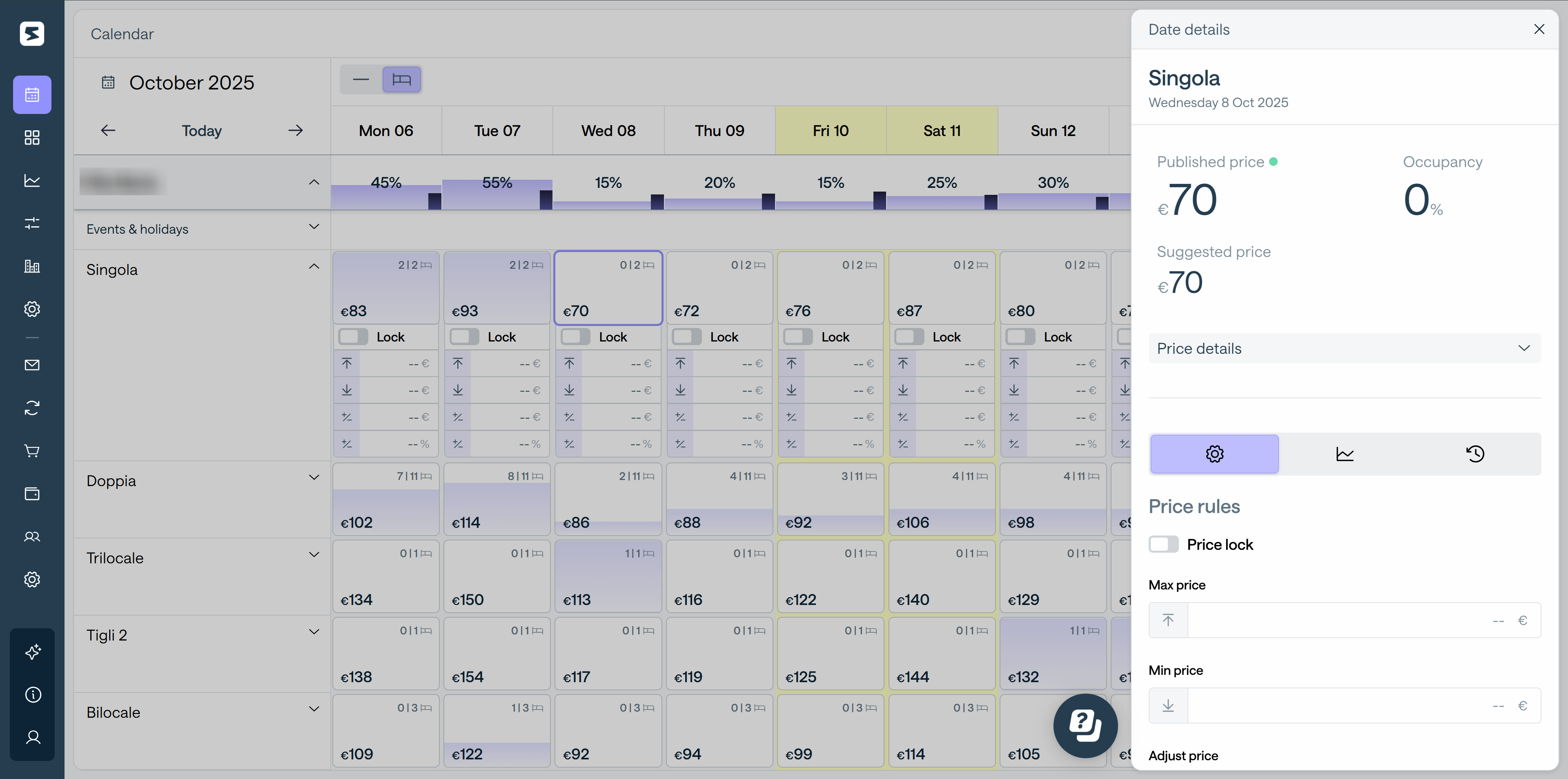Select Singola €83 cell on Mon 06
1568x779 pixels.
[x=386, y=288]
